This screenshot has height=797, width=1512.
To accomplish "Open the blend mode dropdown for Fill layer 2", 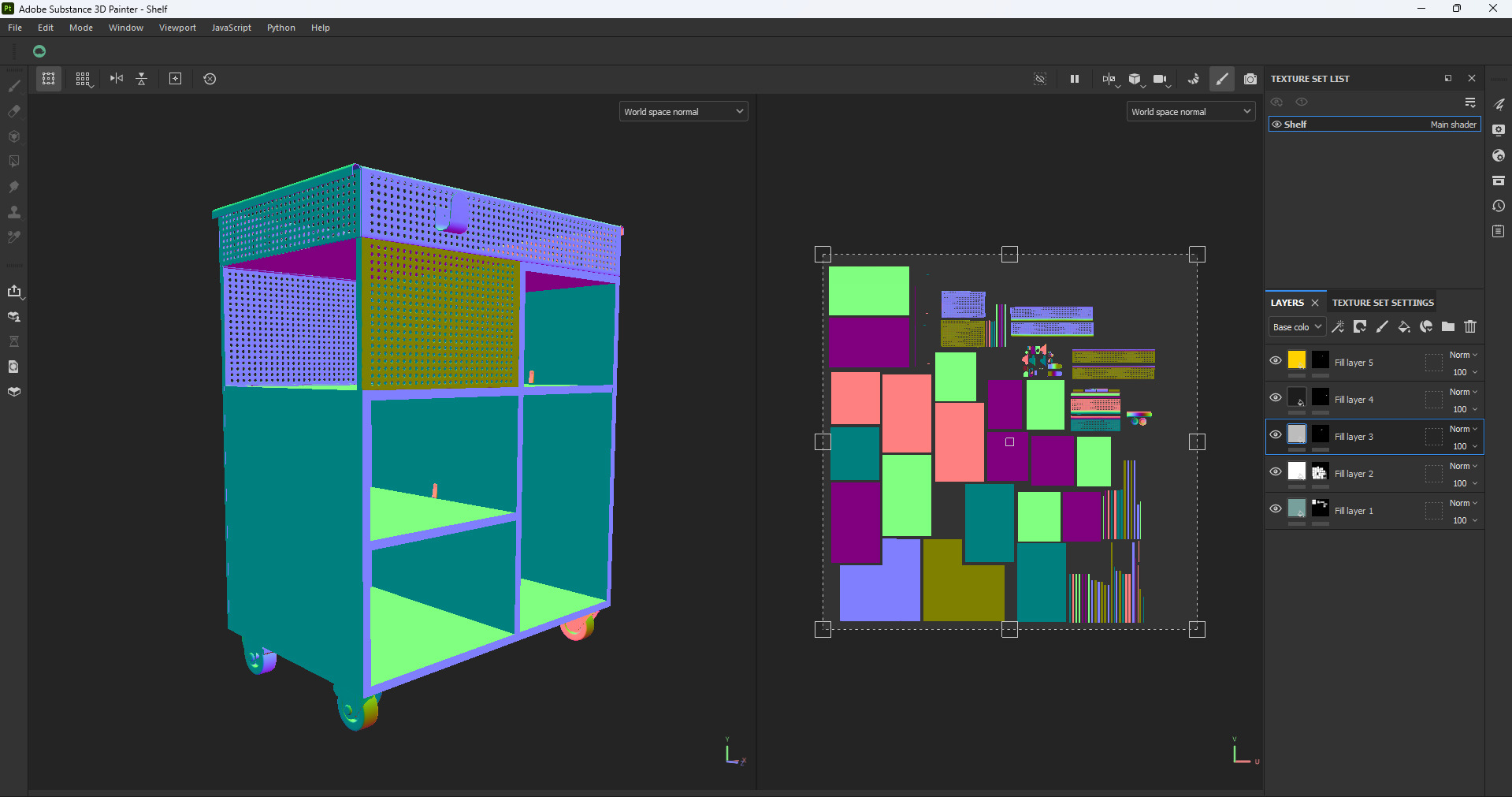I will pyautogui.click(x=1463, y=467).
